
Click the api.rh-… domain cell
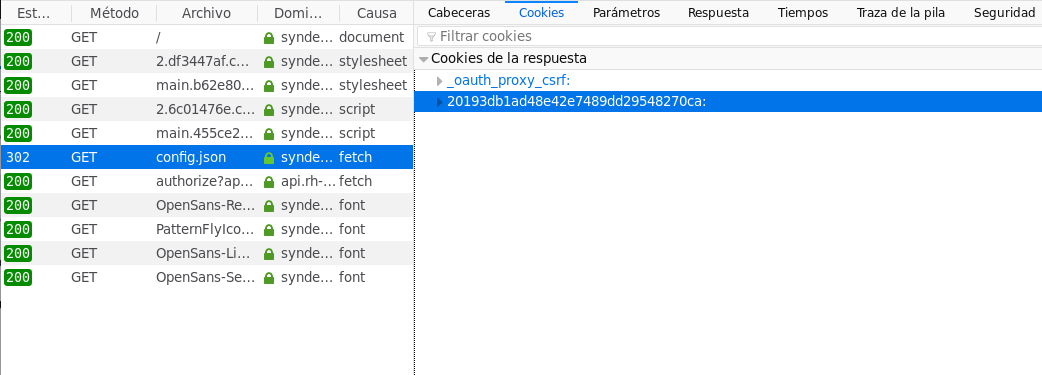(308, 181)
